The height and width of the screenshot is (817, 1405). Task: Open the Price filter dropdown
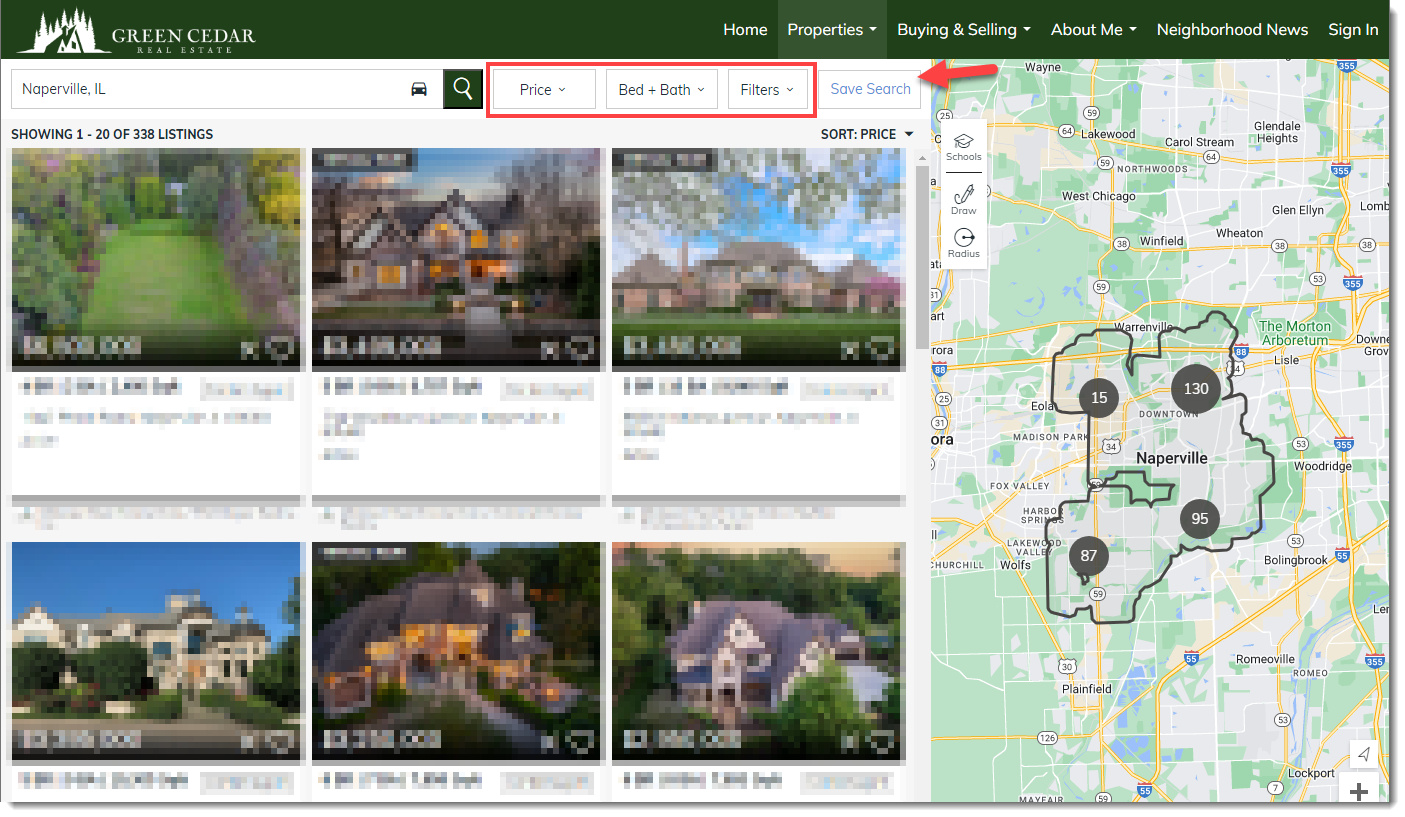pyautogui.click(x=543, y=88)
